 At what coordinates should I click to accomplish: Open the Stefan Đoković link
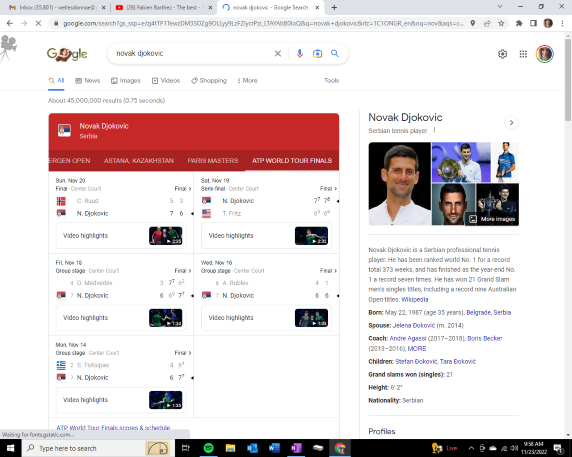416,361
